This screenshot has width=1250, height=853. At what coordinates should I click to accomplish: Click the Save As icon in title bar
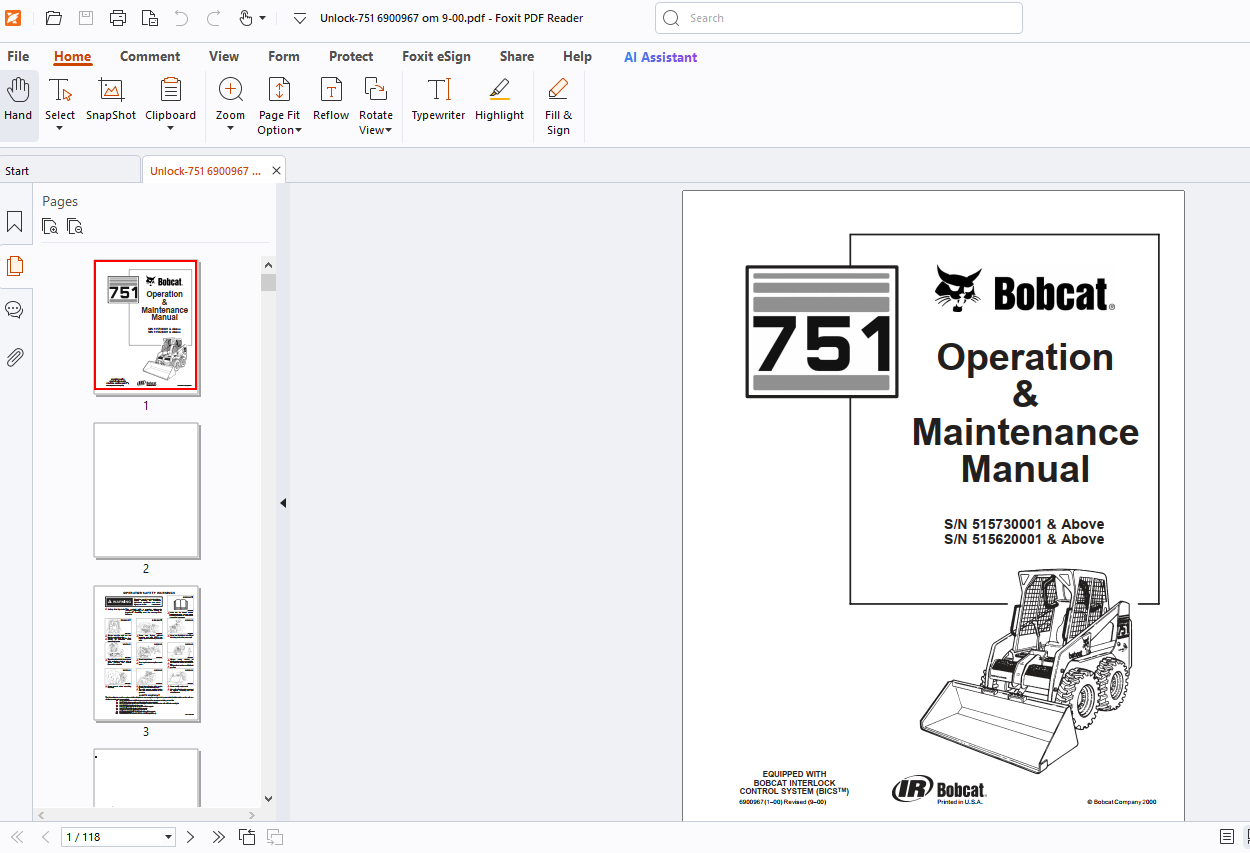pos(150,18)
